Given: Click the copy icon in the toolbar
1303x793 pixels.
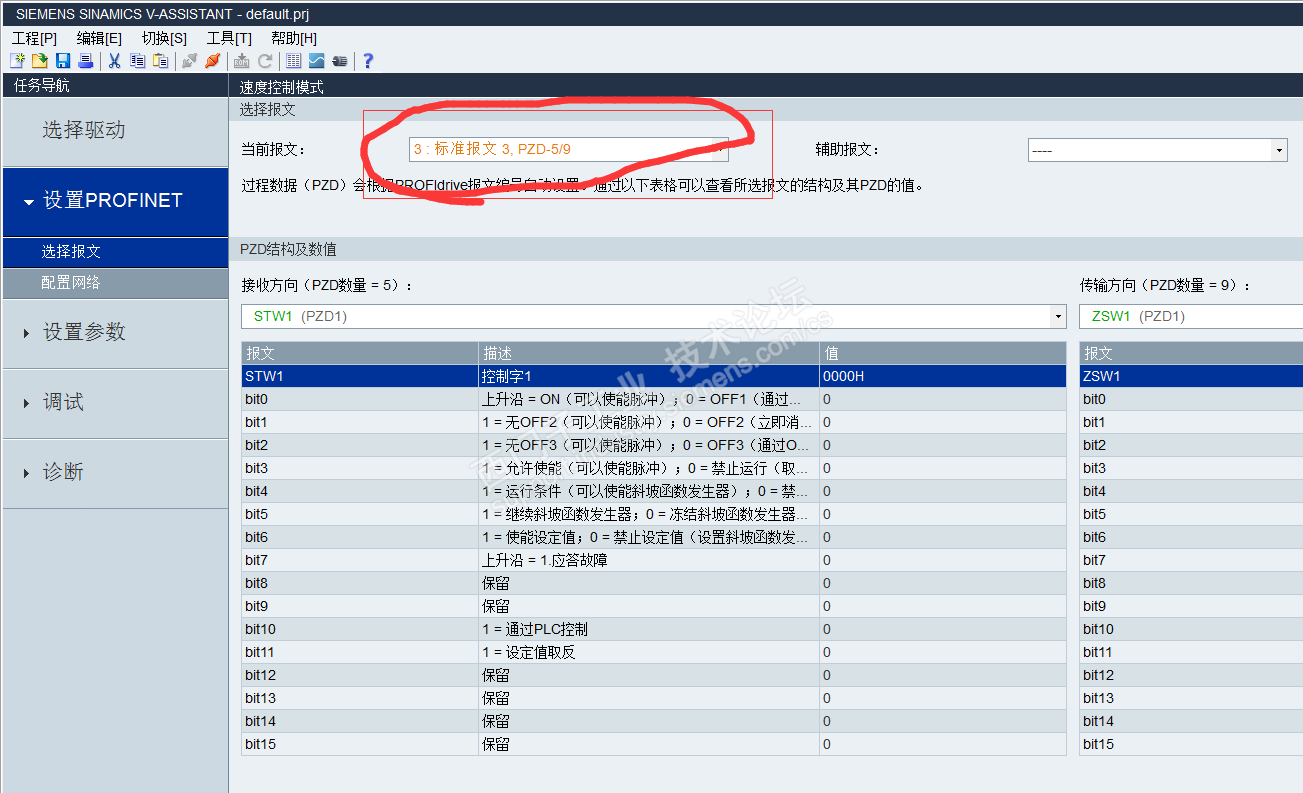Looking at the screenshot, I should click(x=137, y=61).
